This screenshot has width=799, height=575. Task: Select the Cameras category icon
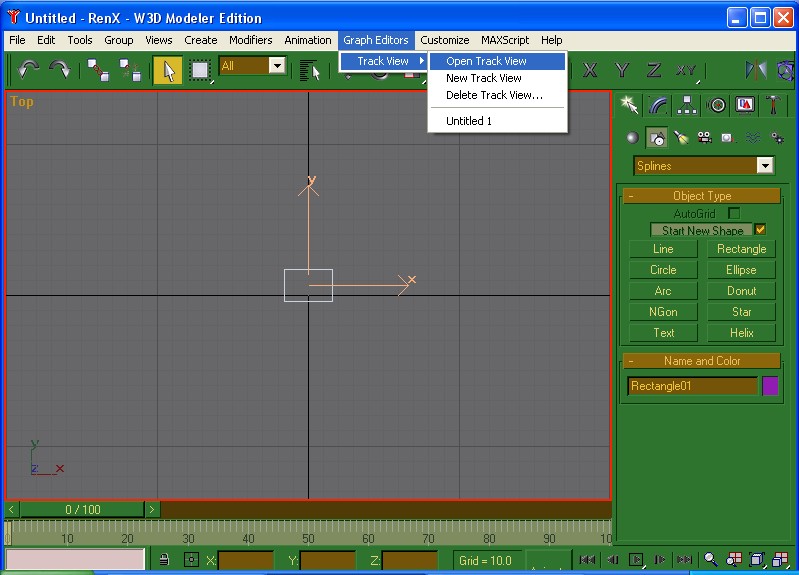tap(704, 138)
